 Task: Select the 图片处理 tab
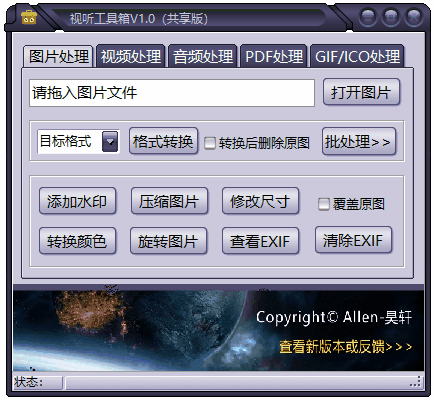point(59,56)
